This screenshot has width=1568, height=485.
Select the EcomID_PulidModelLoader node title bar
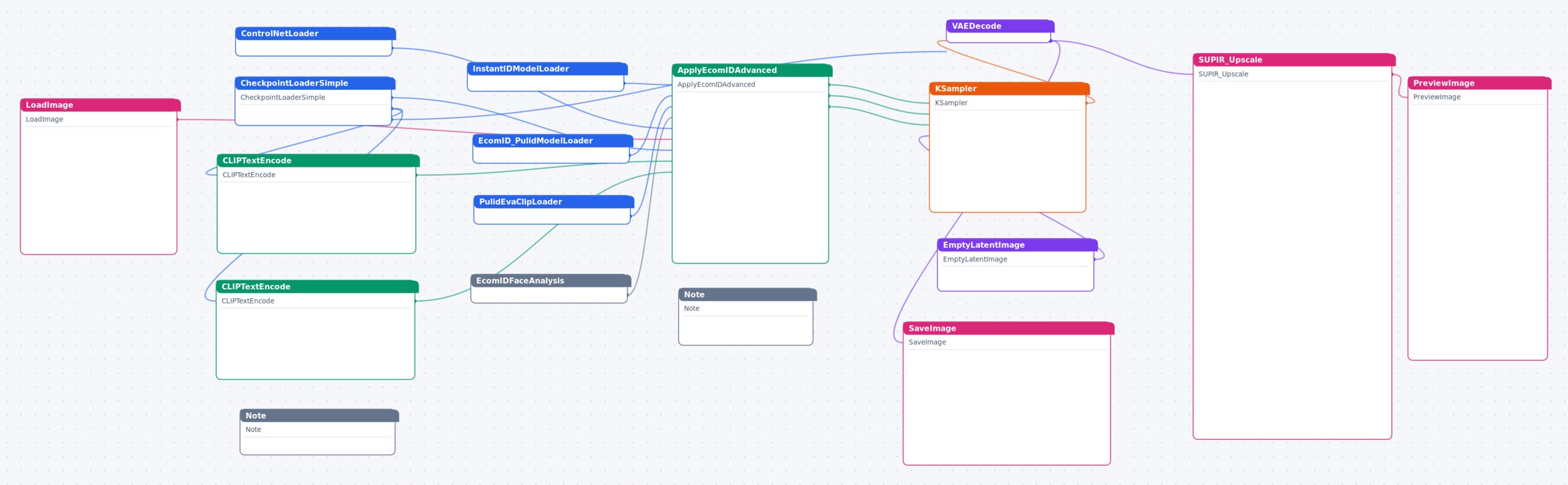(x=552, y=140)
